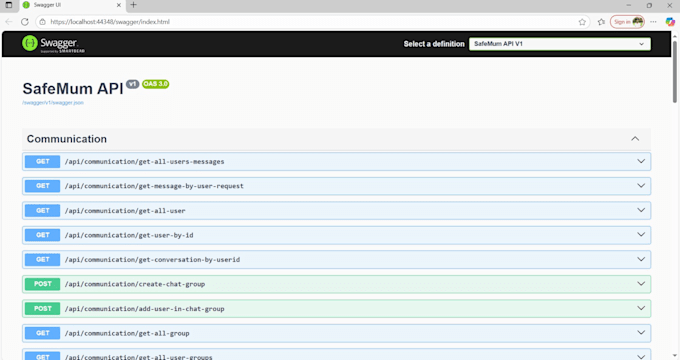Select the Swagger UI tab
The width and height of the screenshot is (680, 360).
click(72, 5)
